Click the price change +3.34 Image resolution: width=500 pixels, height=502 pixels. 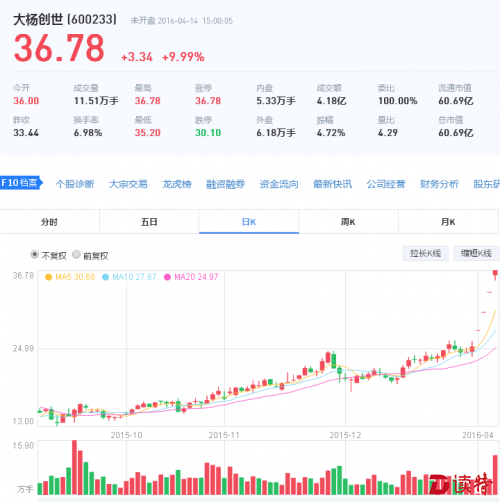[x=137, y=57]
